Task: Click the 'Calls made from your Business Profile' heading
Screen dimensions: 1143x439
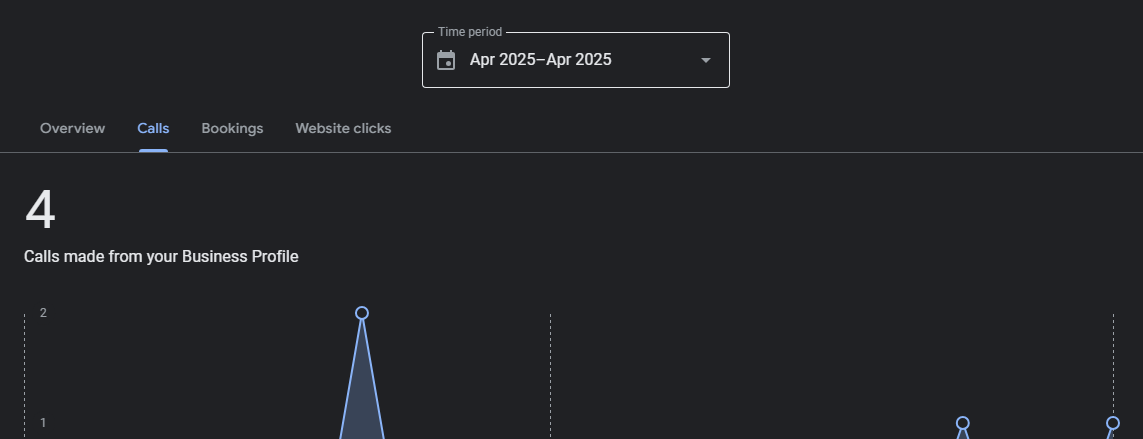Action: tap(161, 257)
